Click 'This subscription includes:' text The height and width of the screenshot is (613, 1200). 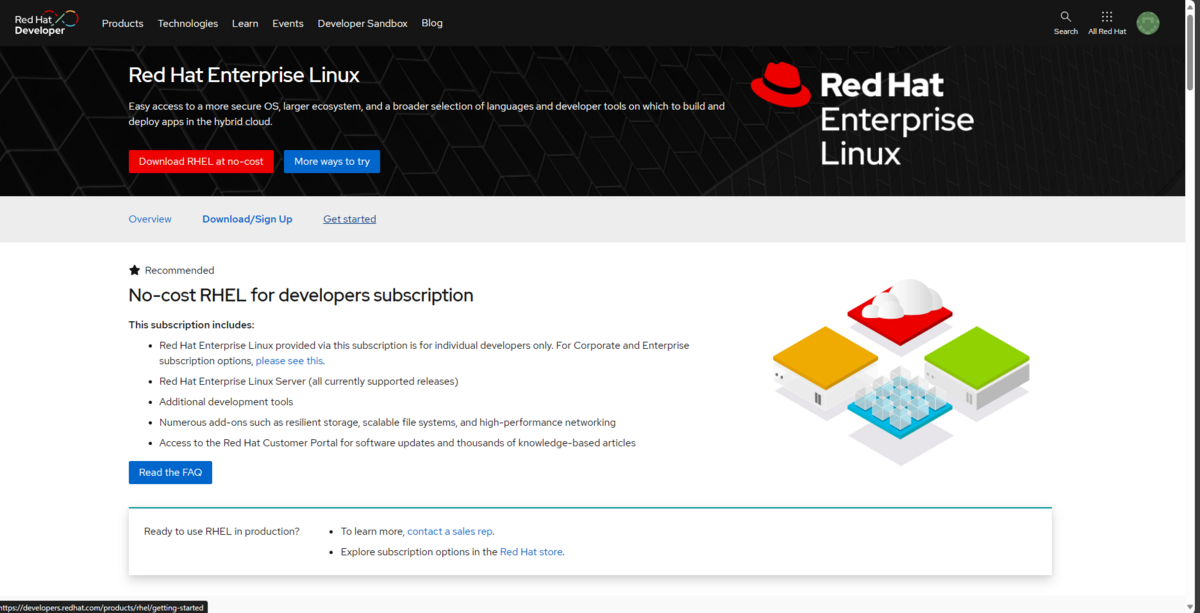point(192,325)
